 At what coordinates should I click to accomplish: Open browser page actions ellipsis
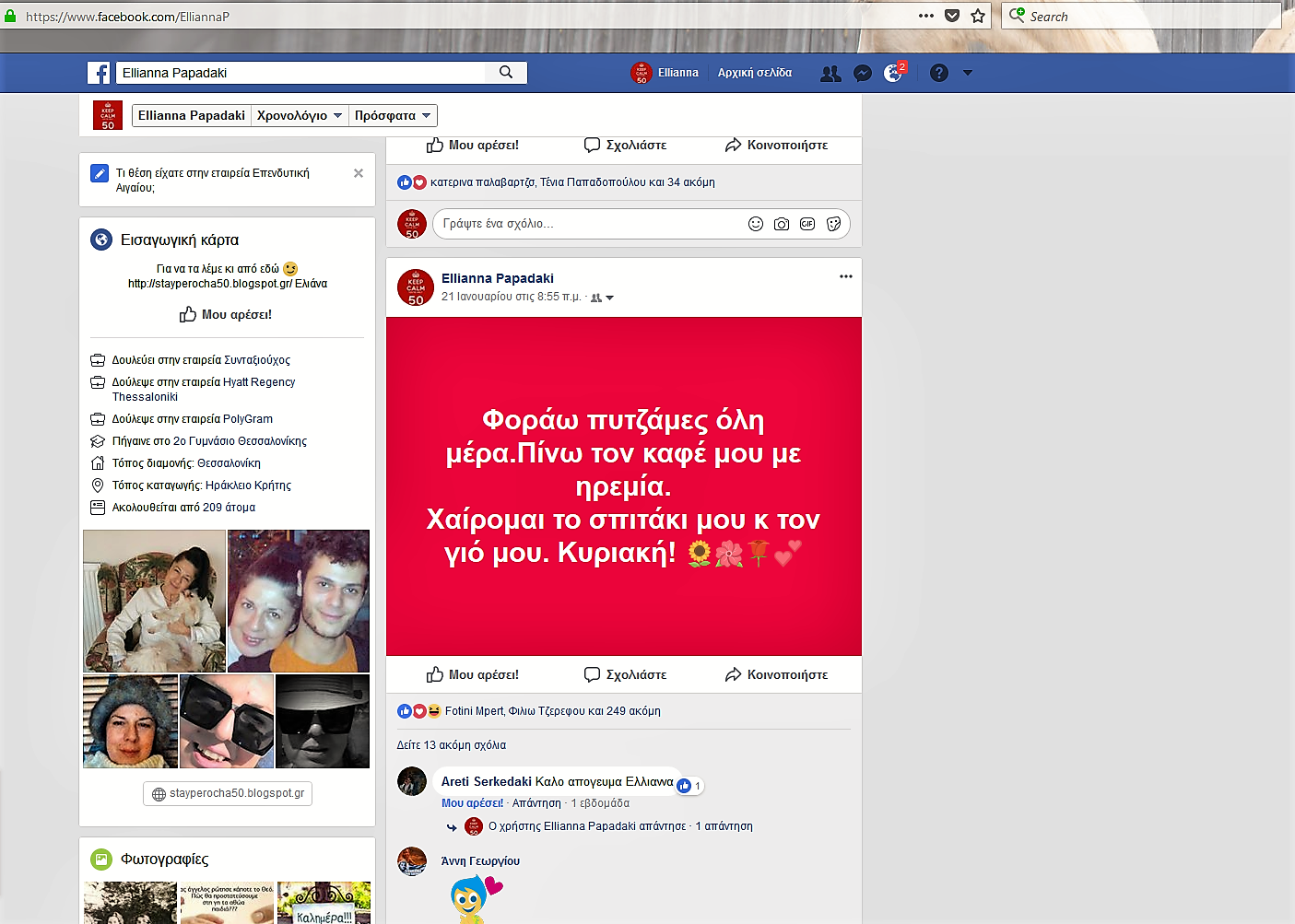(926, 16)
